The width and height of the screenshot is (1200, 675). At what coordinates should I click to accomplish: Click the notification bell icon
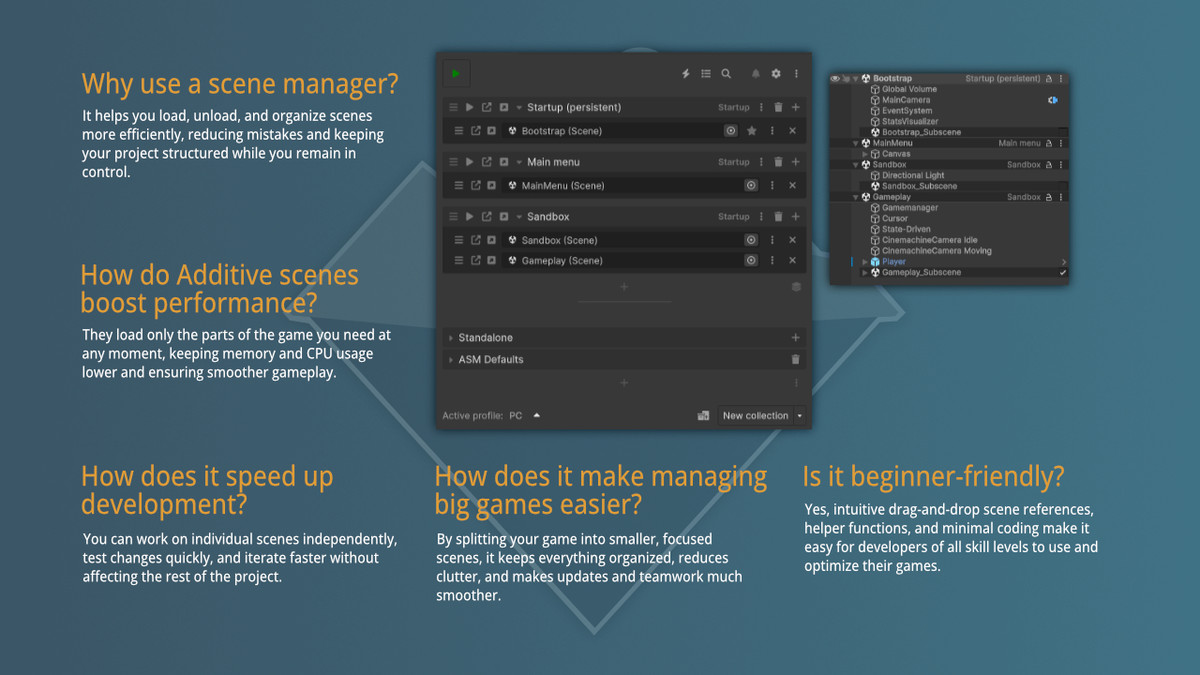(755, 75)
